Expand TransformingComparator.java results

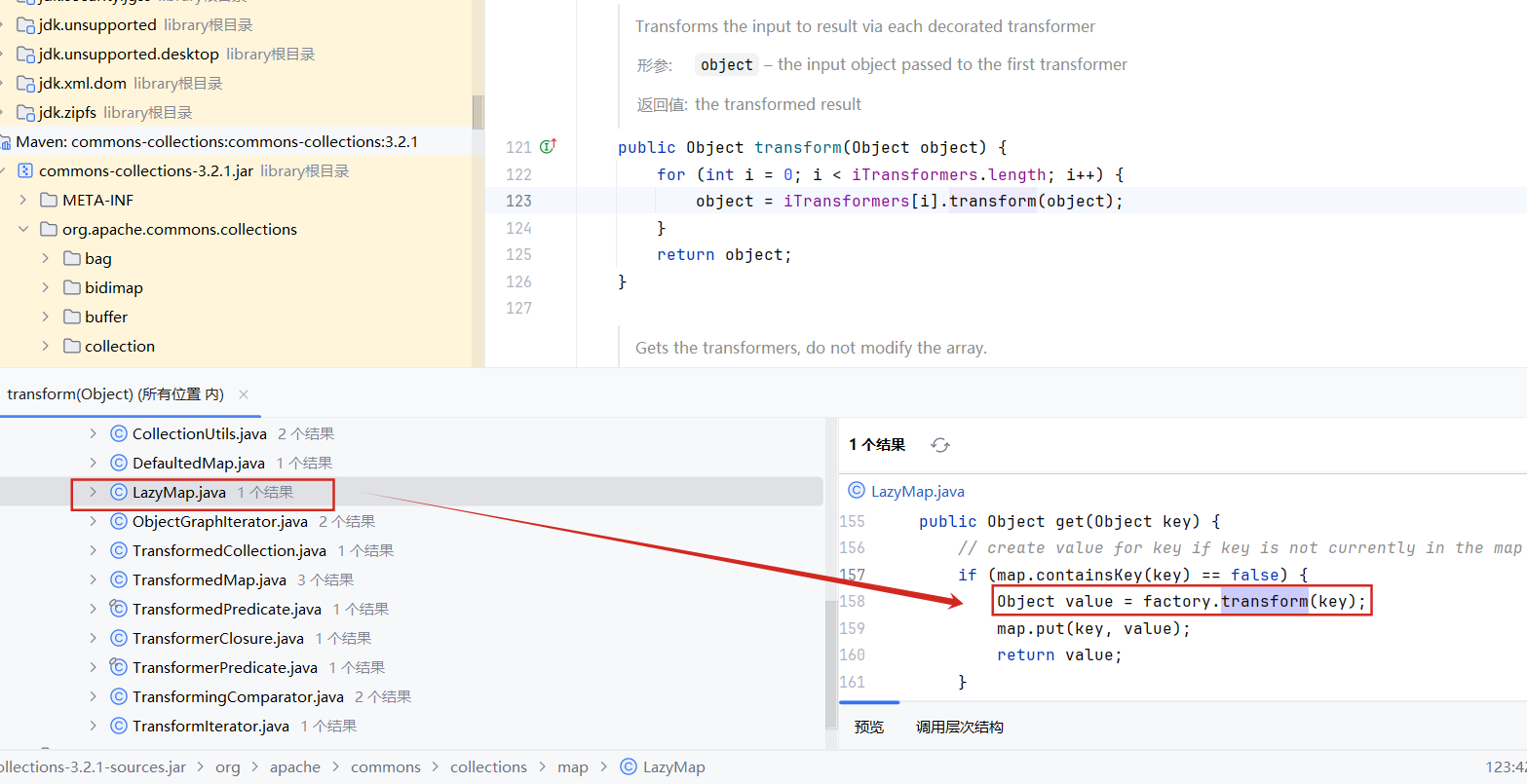pos(93,696)
